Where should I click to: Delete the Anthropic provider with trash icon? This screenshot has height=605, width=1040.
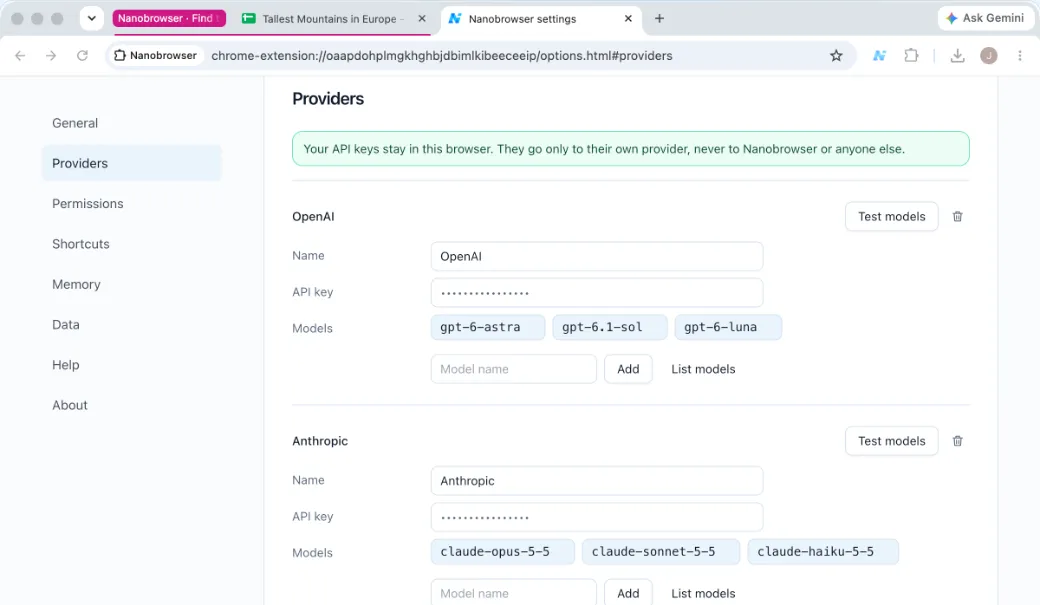pos(957,441)
